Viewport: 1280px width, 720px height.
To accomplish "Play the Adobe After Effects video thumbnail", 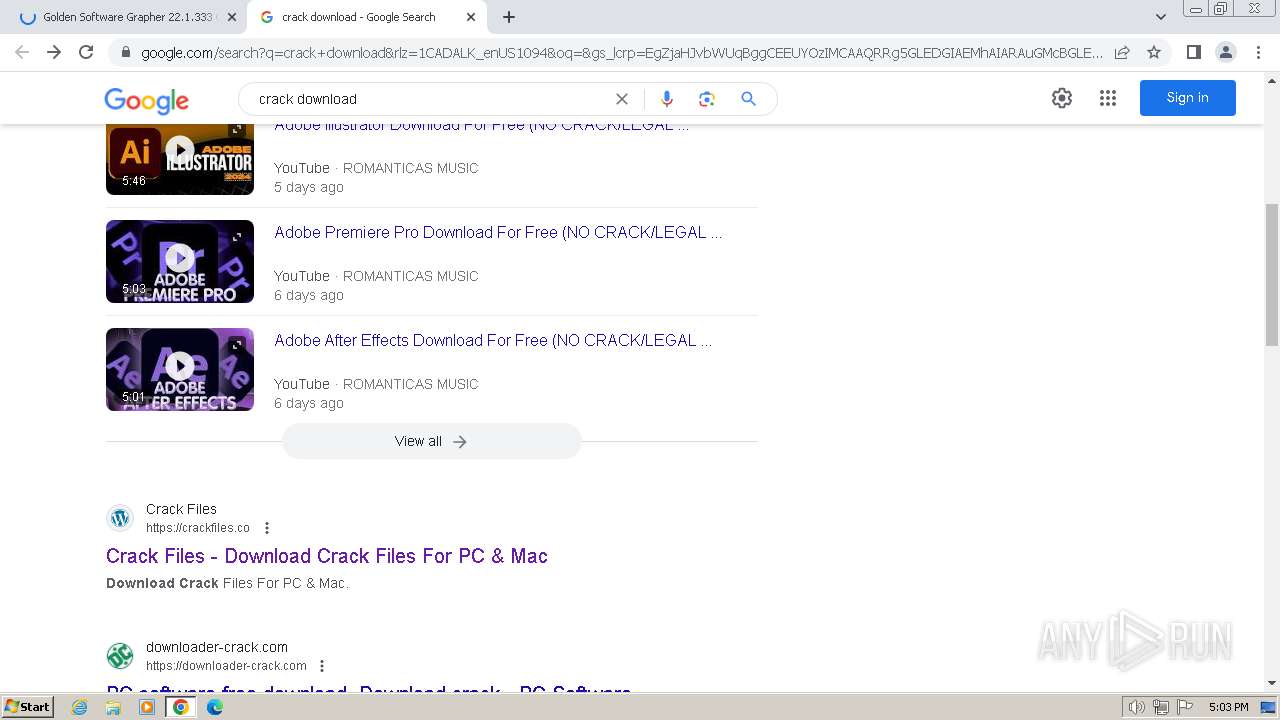I will pos(180,369).
